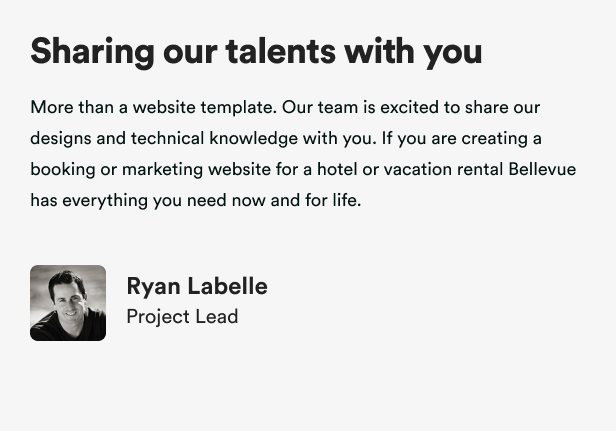Image resolution: width=616 pixels, height=431 pixels.
Task: Select the name Ryan Labelle
Action: click(x=197, y=286)
